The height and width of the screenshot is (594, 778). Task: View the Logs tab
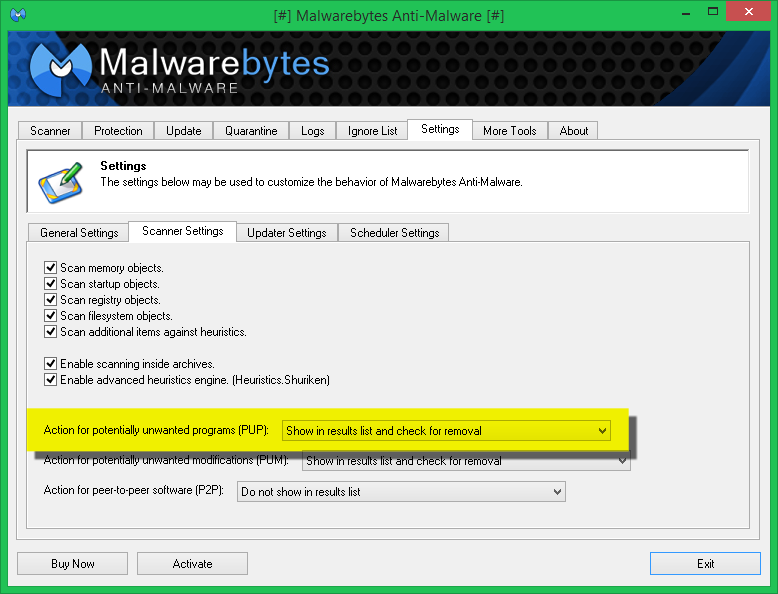coord(313,131)
